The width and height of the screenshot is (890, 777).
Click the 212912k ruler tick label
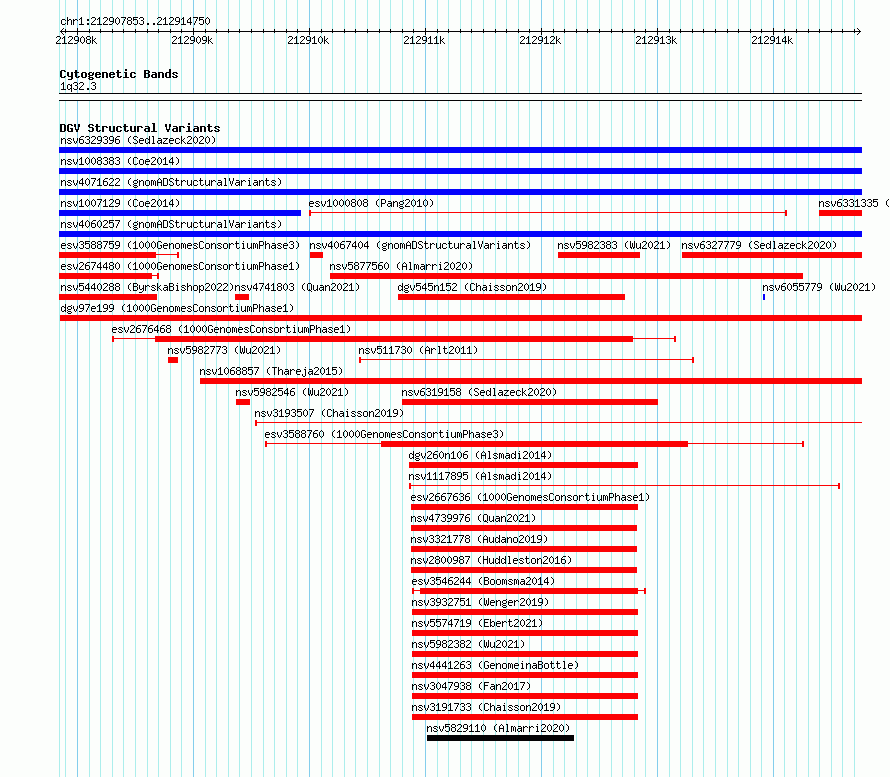pyautogui.click(x=540, y=40)
